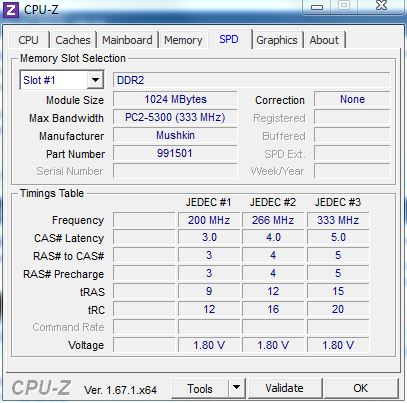407x403 pixels.
Task: Click the empty Serial Number field
Action: (x=175, y=171)
